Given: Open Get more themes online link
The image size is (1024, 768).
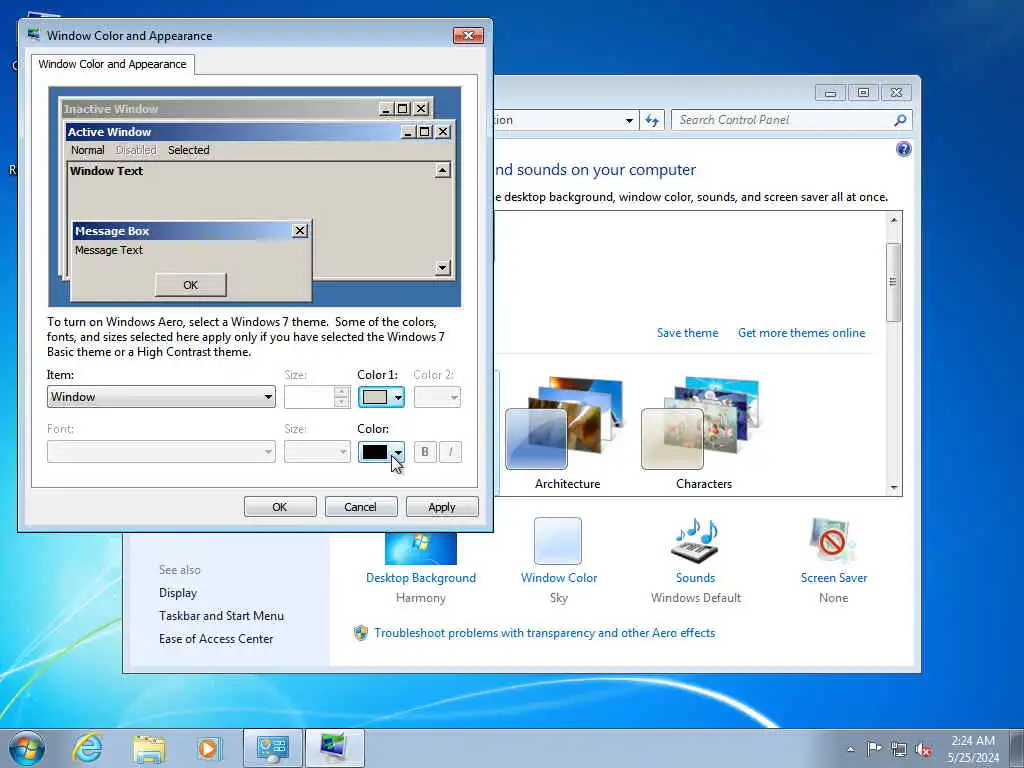Looking at the screenshot, I should pyautogui.click(x=801, y=333).
